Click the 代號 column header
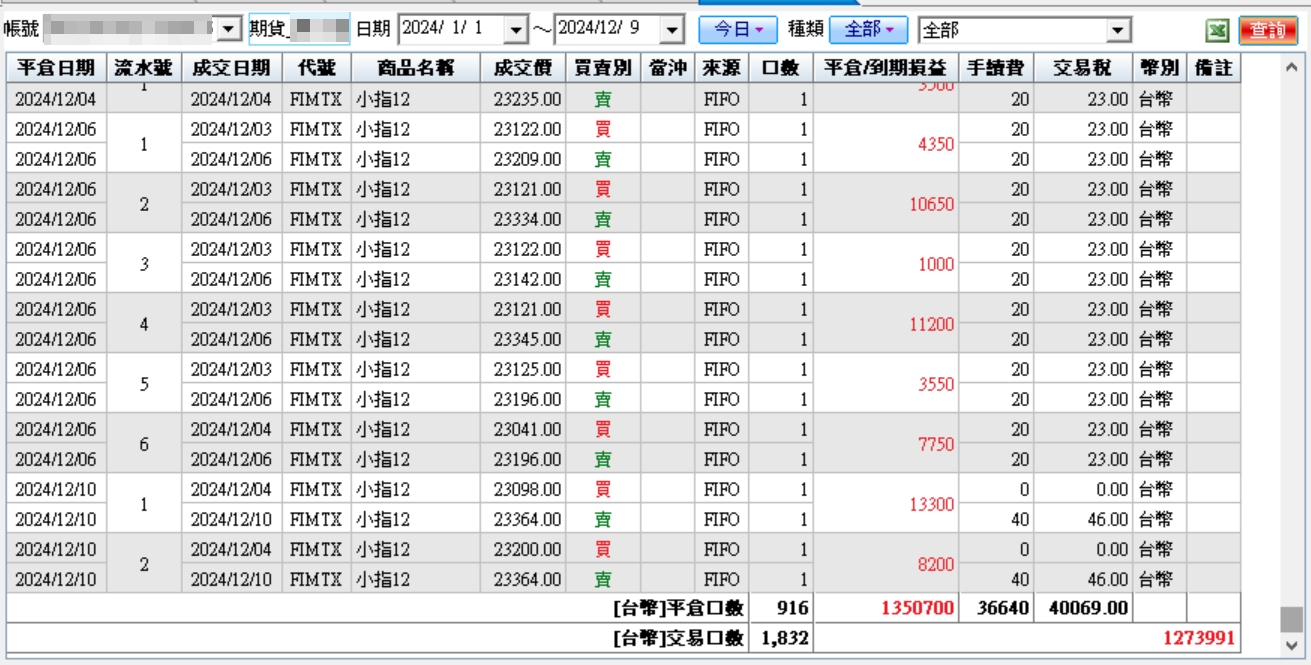 coord(316,68)
